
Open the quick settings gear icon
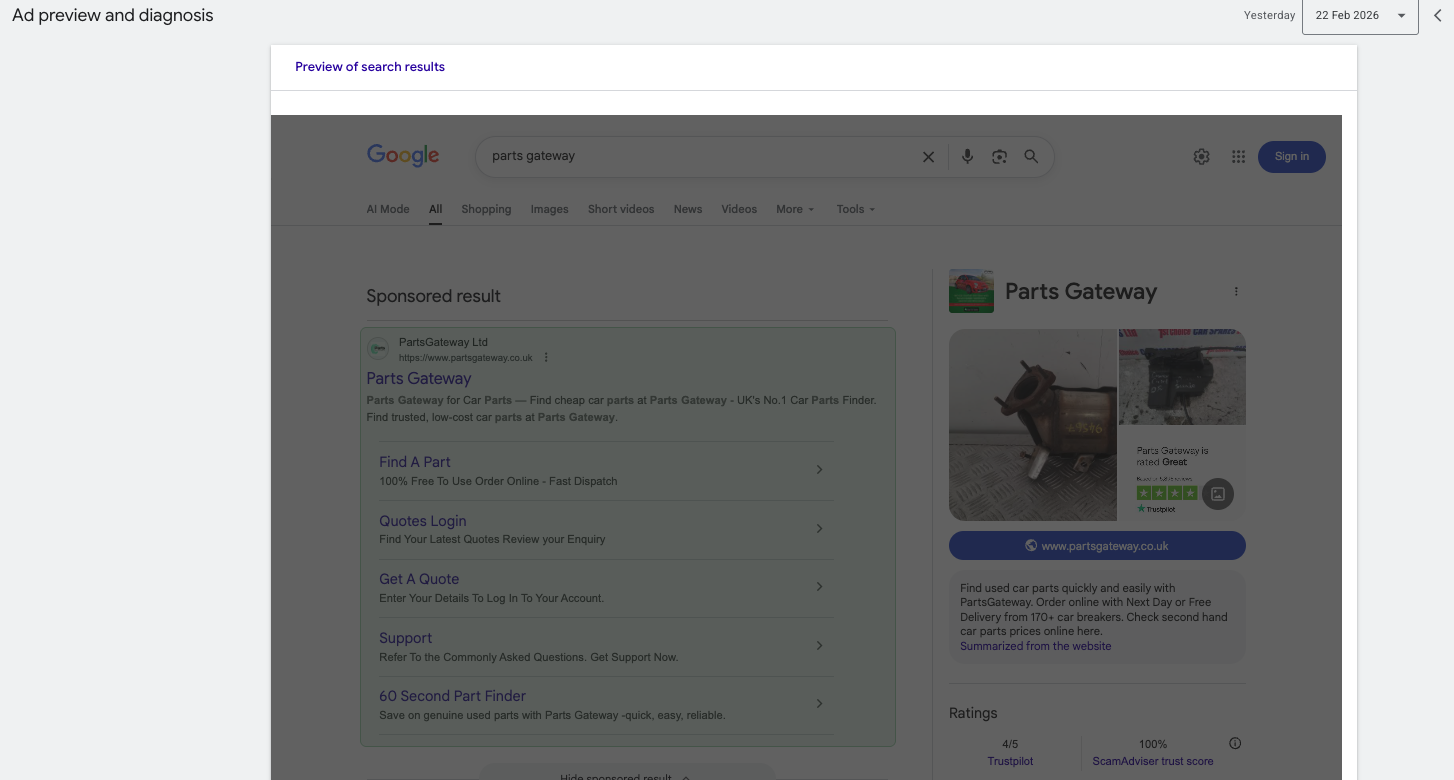point(1201,156)
